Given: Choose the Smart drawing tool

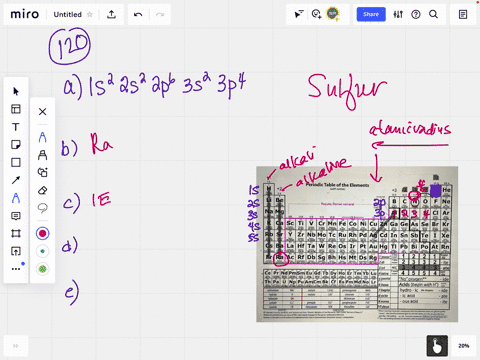Looking at the screenshot, I should (x=42, y=172).
